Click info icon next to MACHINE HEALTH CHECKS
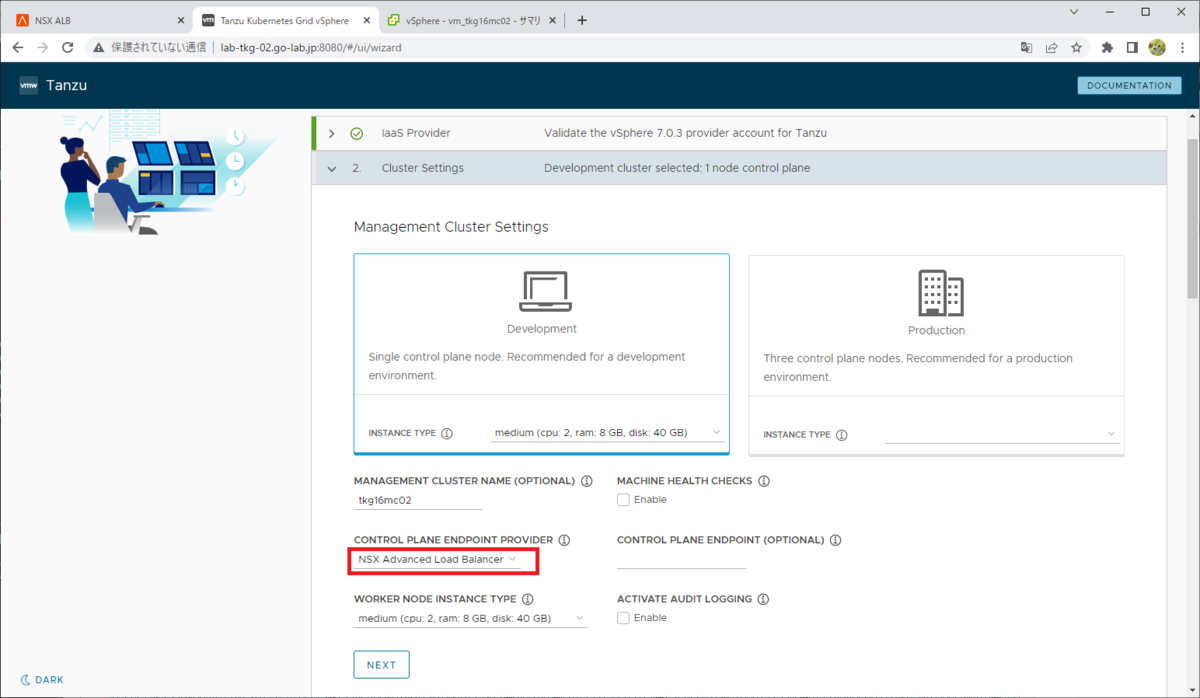The width and height of the screenshot is (1200, 698). click(x=764, y=481)
